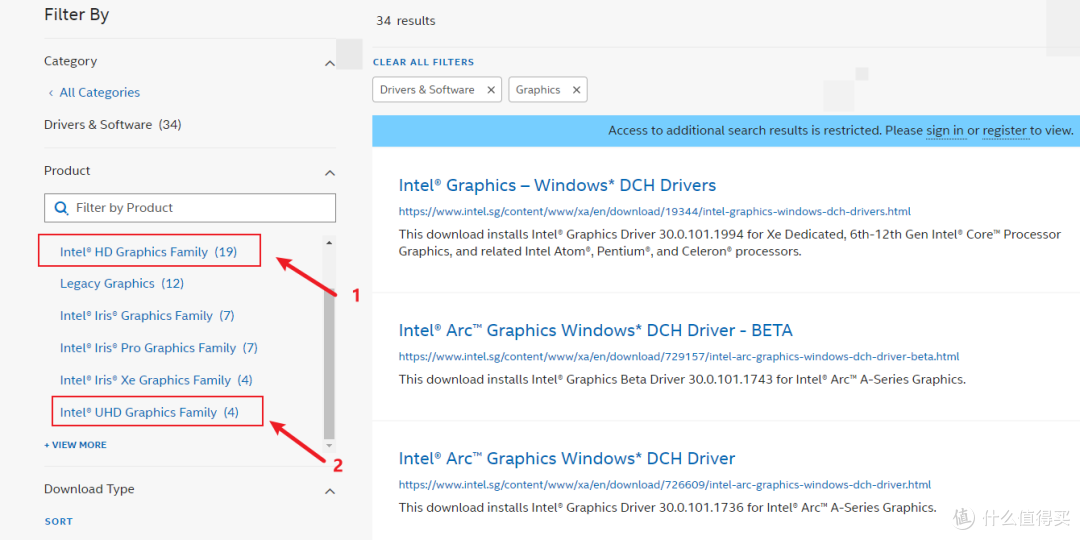Remove the Graphics filter chip

tap(576, 90)
